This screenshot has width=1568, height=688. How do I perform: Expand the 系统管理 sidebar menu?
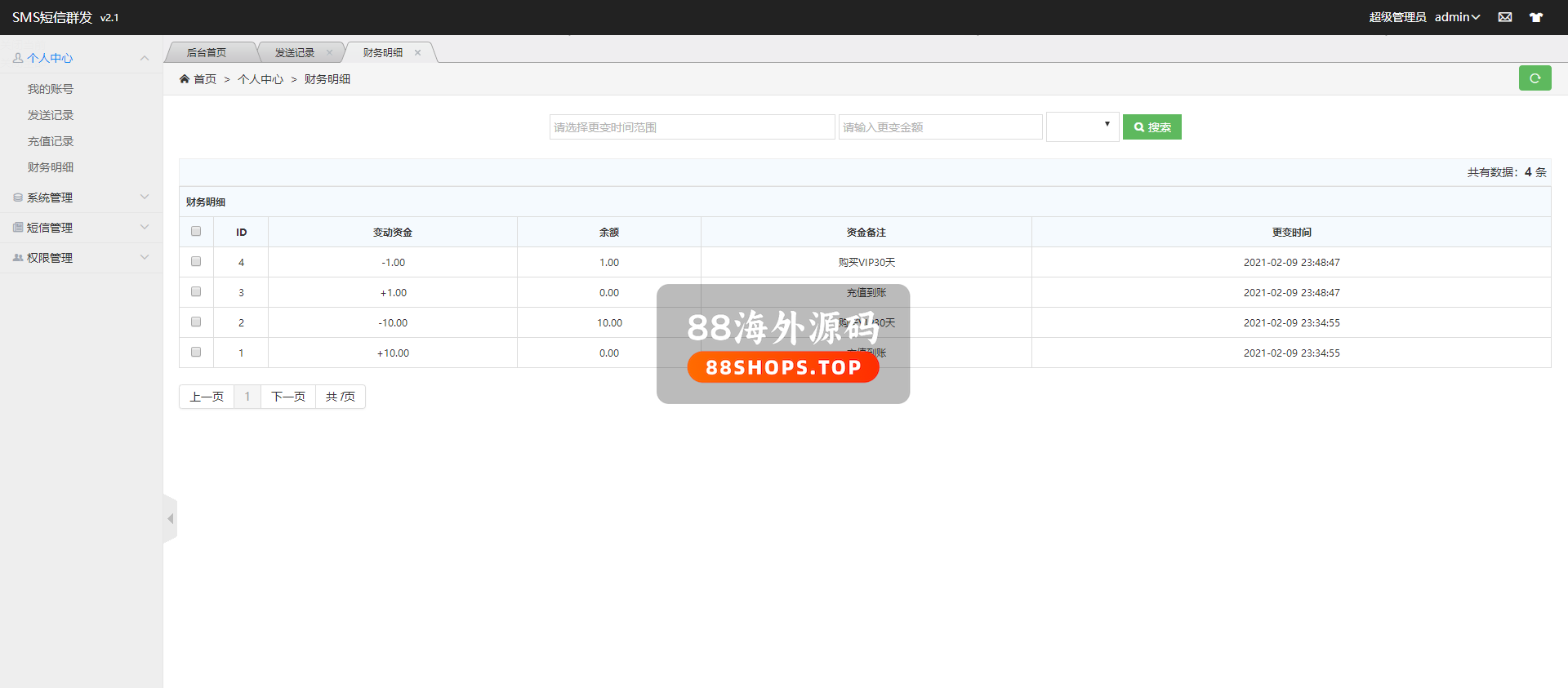click(x=80, y=198)
